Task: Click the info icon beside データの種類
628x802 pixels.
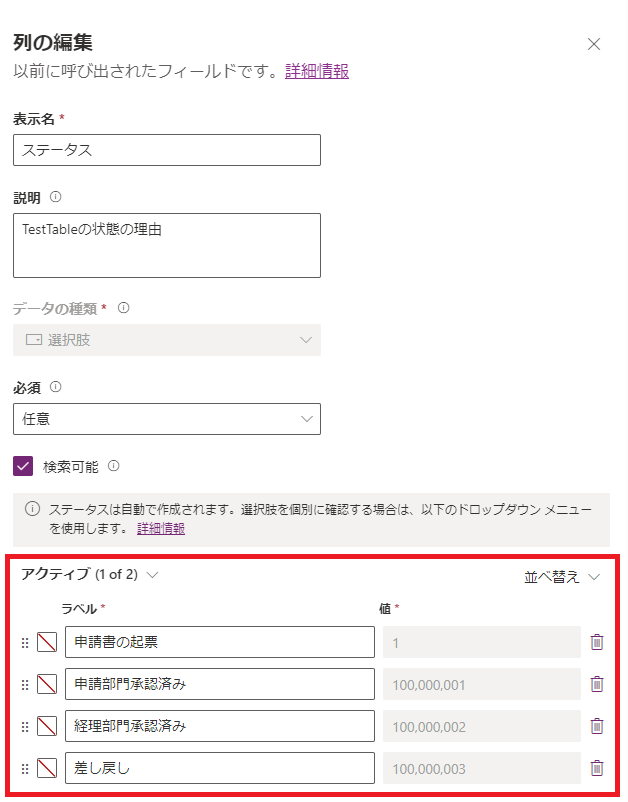Action: (123, 308)
